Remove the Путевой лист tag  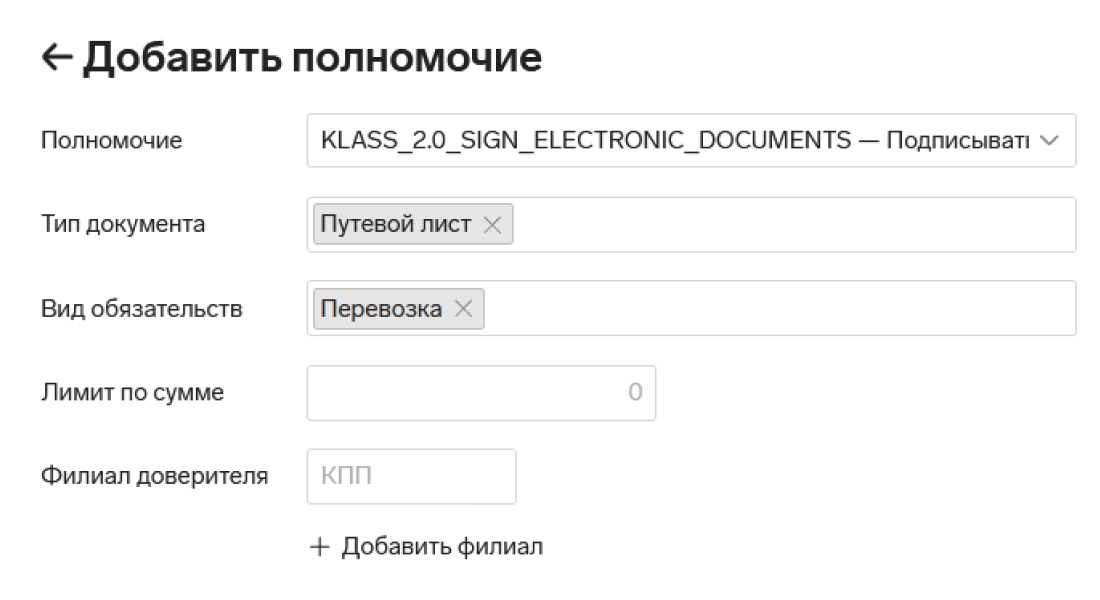pos(492,225)
